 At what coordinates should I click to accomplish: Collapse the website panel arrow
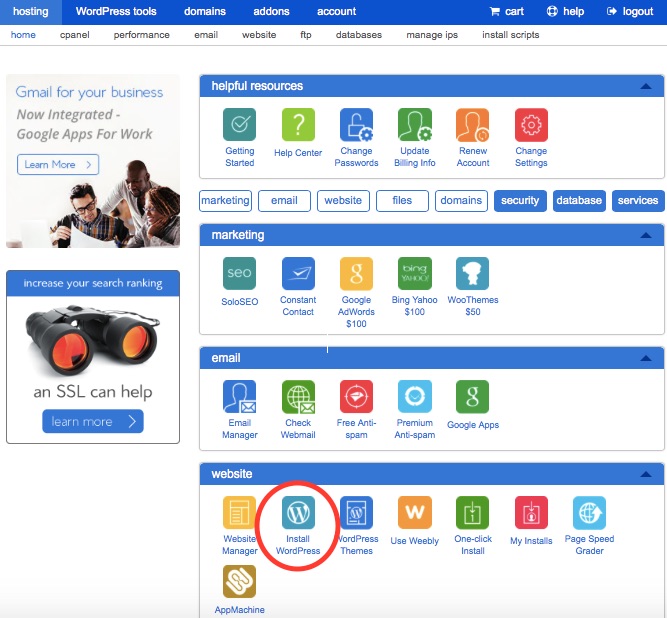(646, 474)
